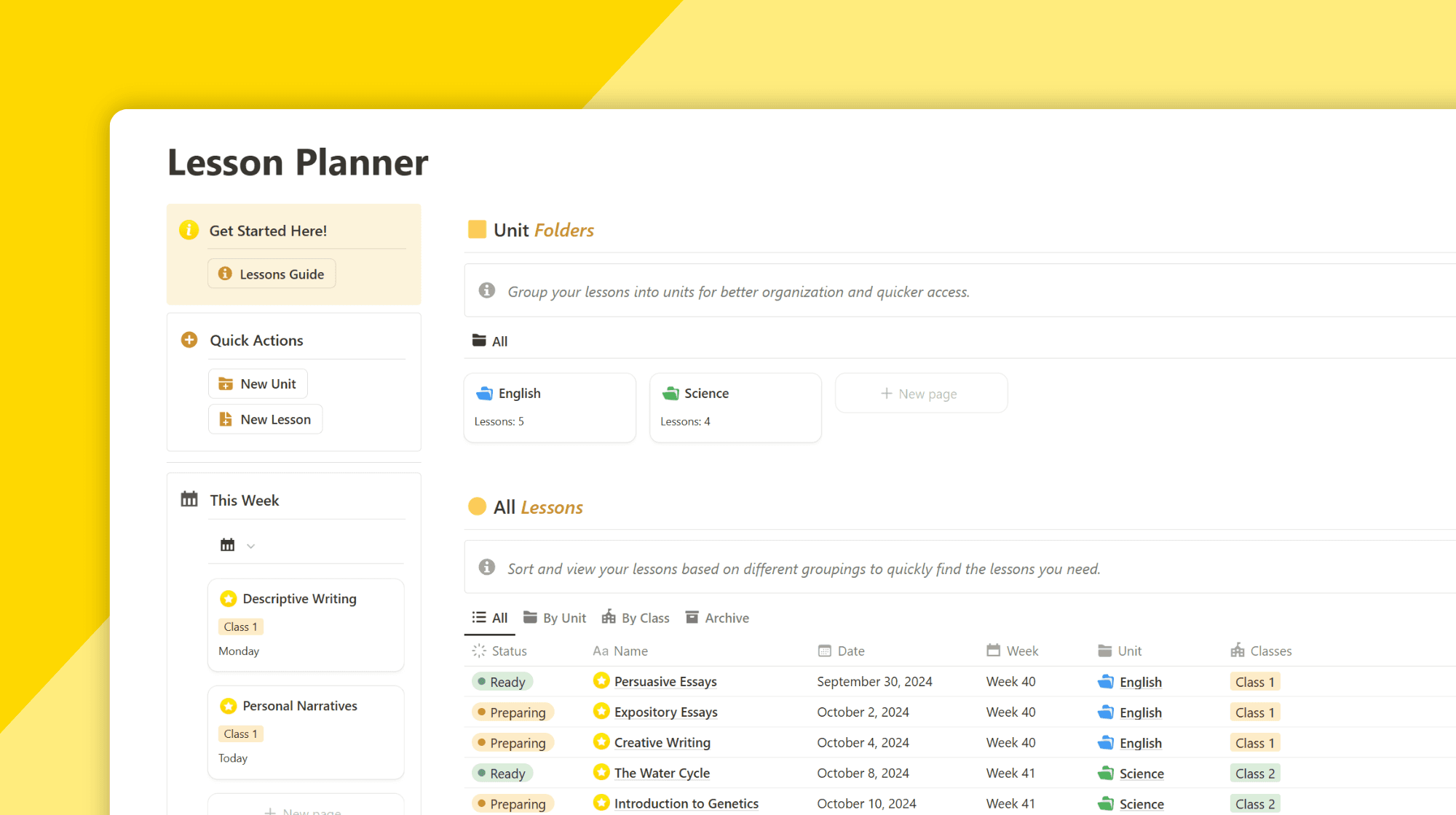The image size is (1456, 815).
Task: Click the Today label on Personal Narratives card
Action: pyautogui.click(x=233, y=758)
